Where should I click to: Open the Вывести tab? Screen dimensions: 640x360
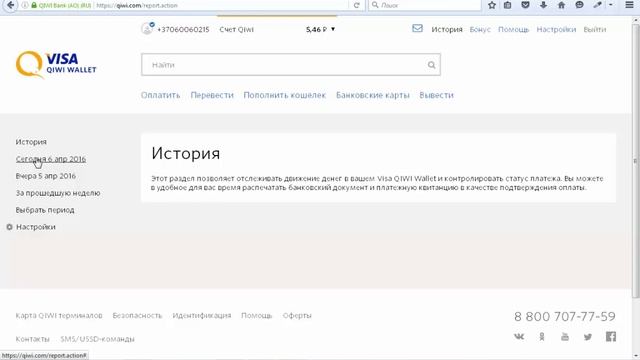pos(436,95)
